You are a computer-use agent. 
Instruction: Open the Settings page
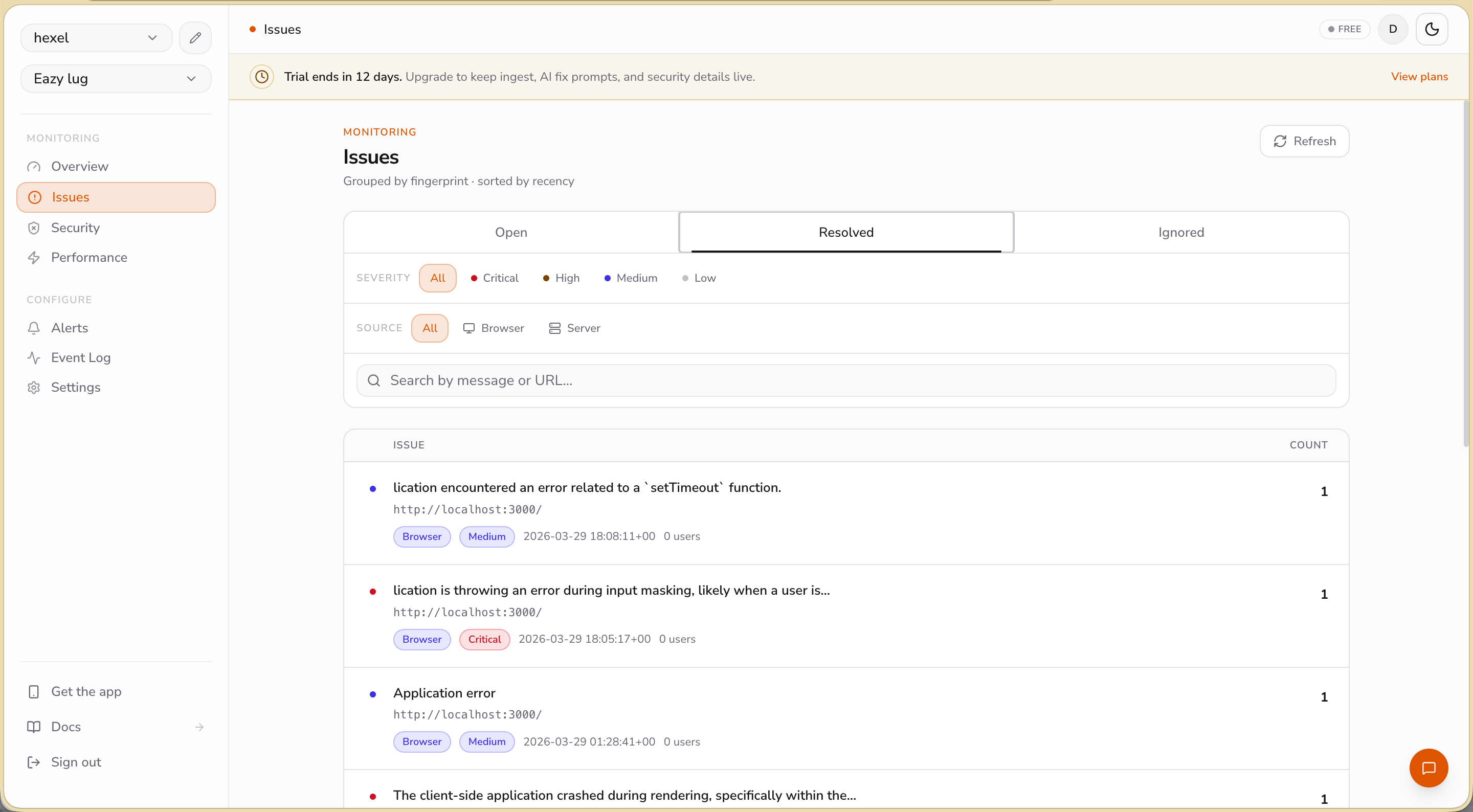[76, 387]
